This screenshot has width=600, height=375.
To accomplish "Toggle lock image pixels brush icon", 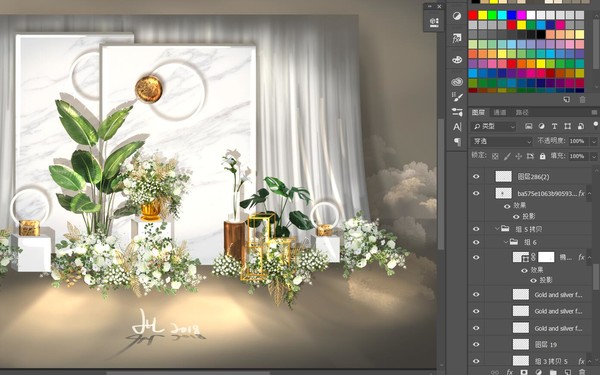I will 507,156.
